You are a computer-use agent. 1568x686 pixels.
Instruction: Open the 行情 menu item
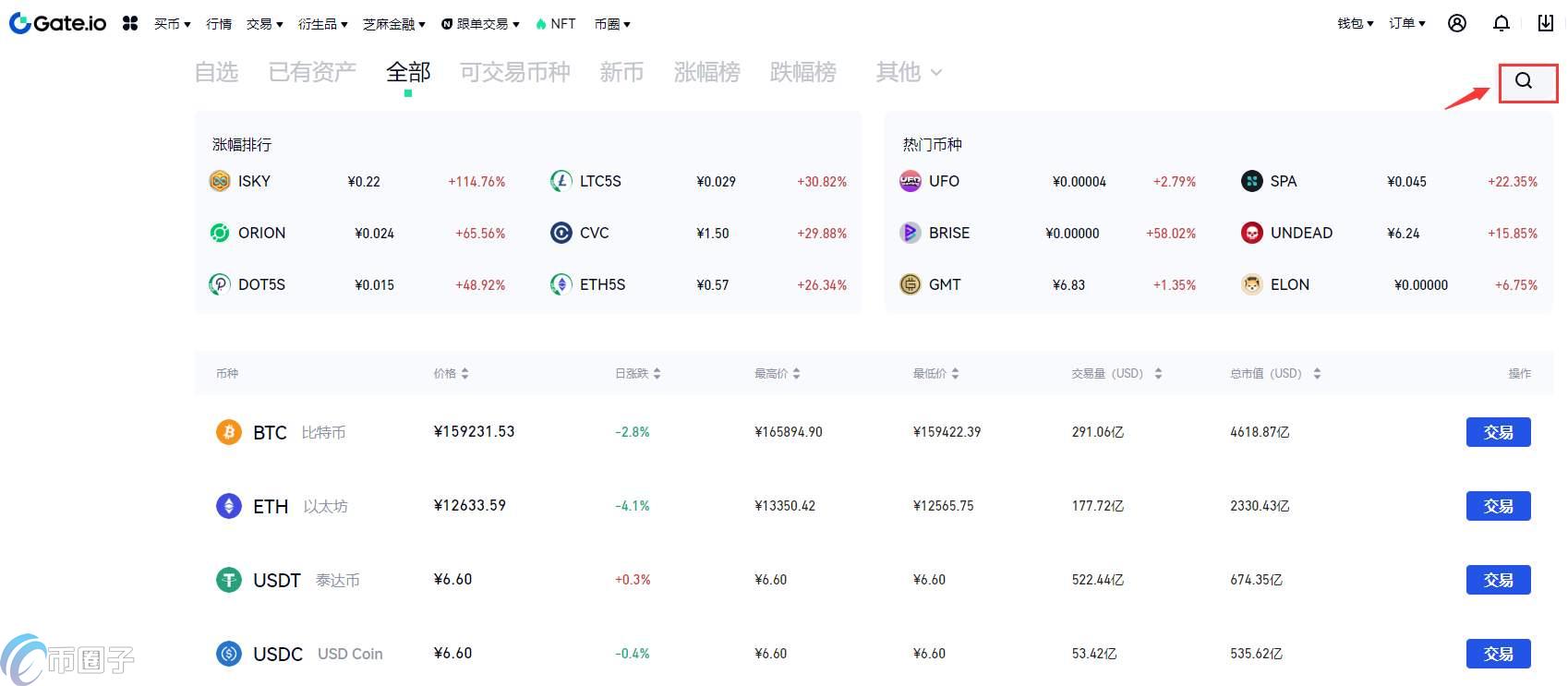coord(219,24)
